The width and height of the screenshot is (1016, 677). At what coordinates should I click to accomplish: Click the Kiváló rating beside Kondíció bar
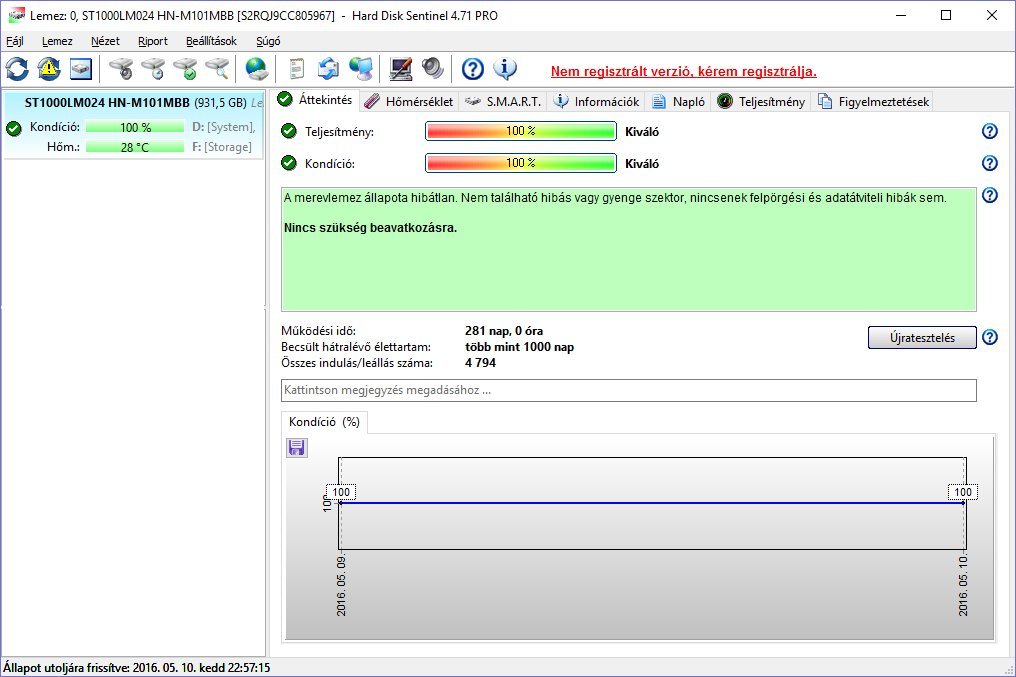click(642, 163)
